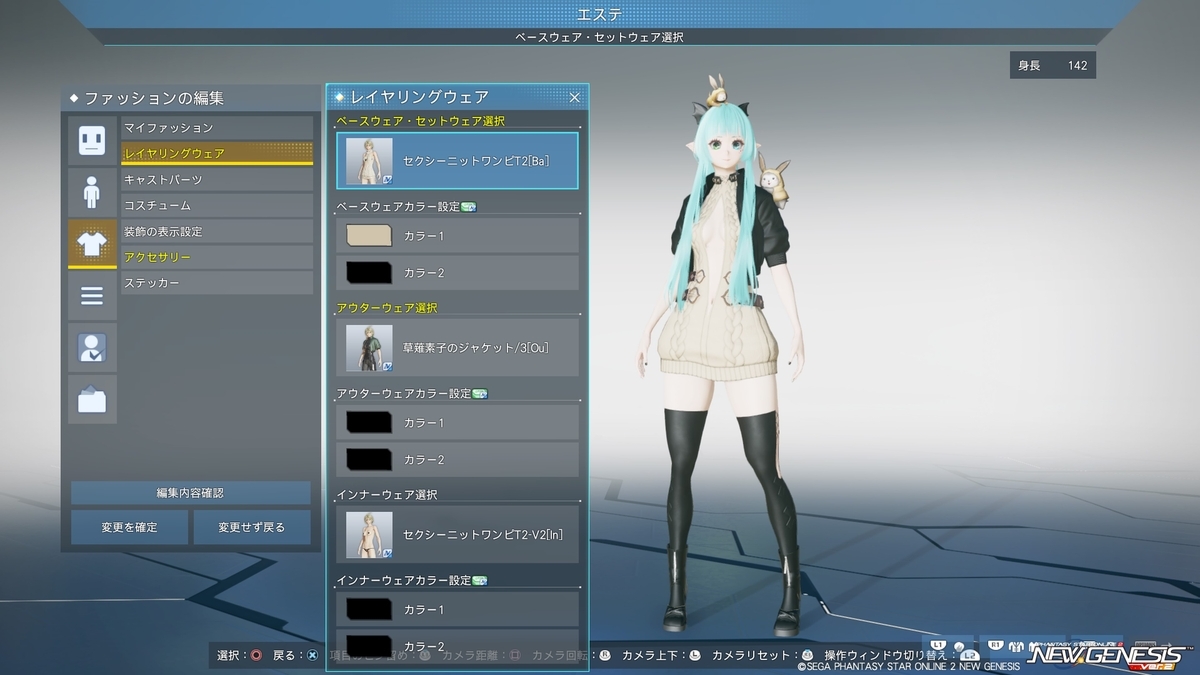Click the インナーウェア選択 section heading
Viewport: 1200px width, 675px height.
(386, 495)
